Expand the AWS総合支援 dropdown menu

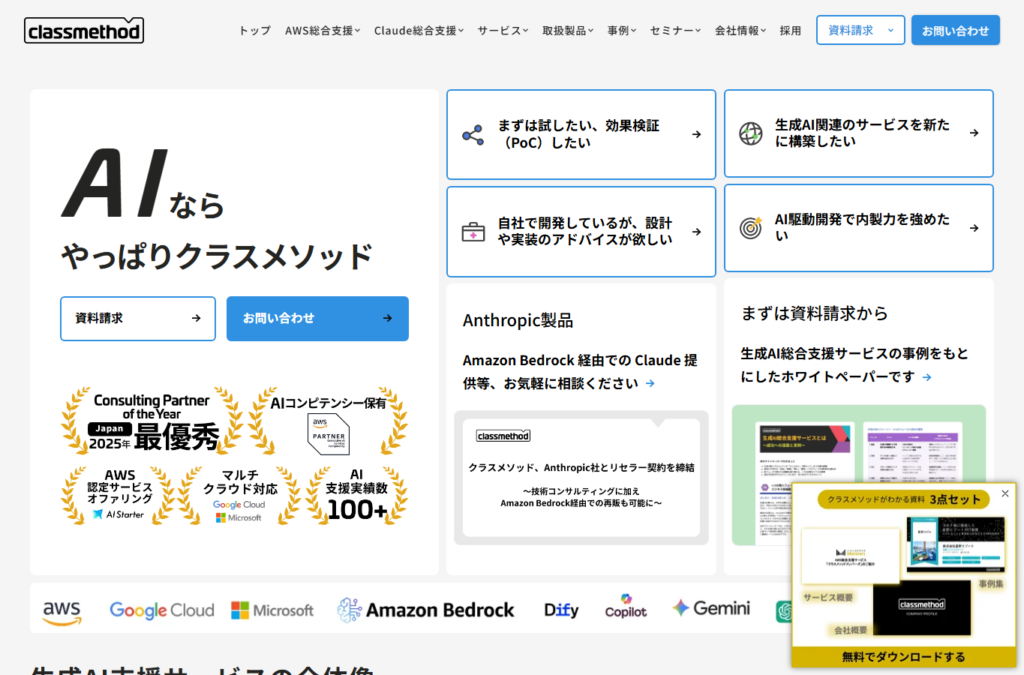323,31
